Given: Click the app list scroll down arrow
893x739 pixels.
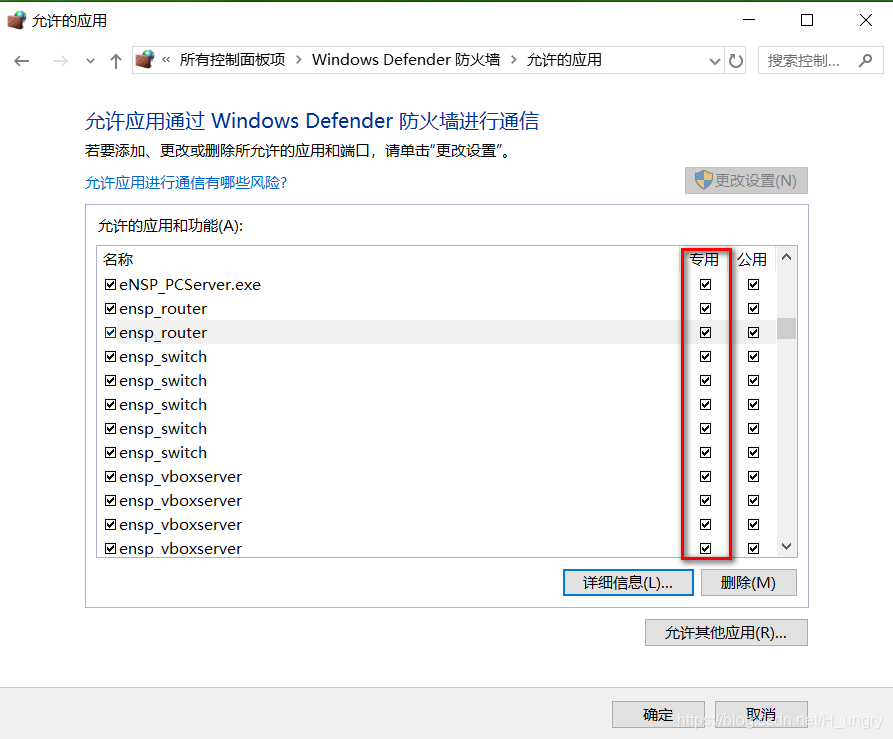Looking at the screenshot, I should coord(787,547).
